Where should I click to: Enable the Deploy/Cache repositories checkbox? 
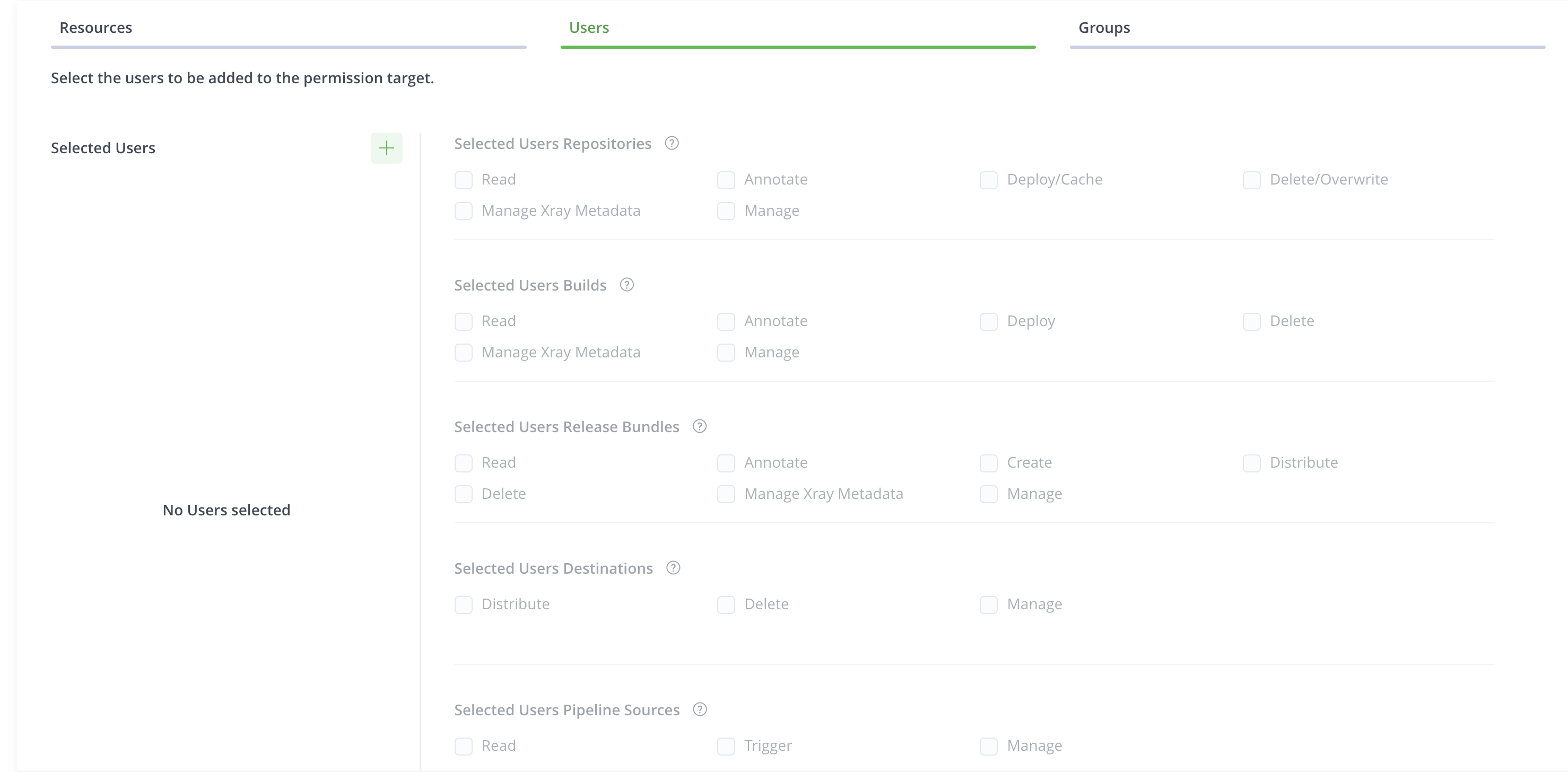pos(989,180)
